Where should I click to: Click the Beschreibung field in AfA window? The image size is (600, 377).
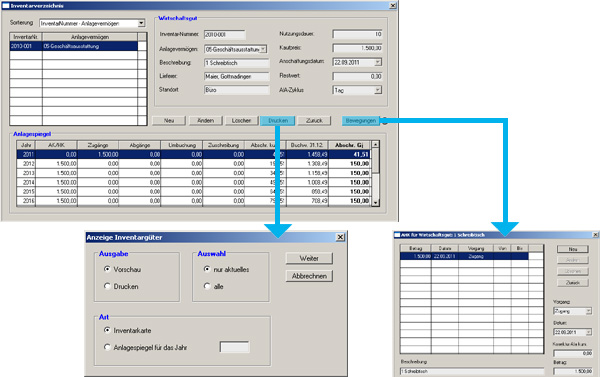pyautogui.click(x=472, y=371)
